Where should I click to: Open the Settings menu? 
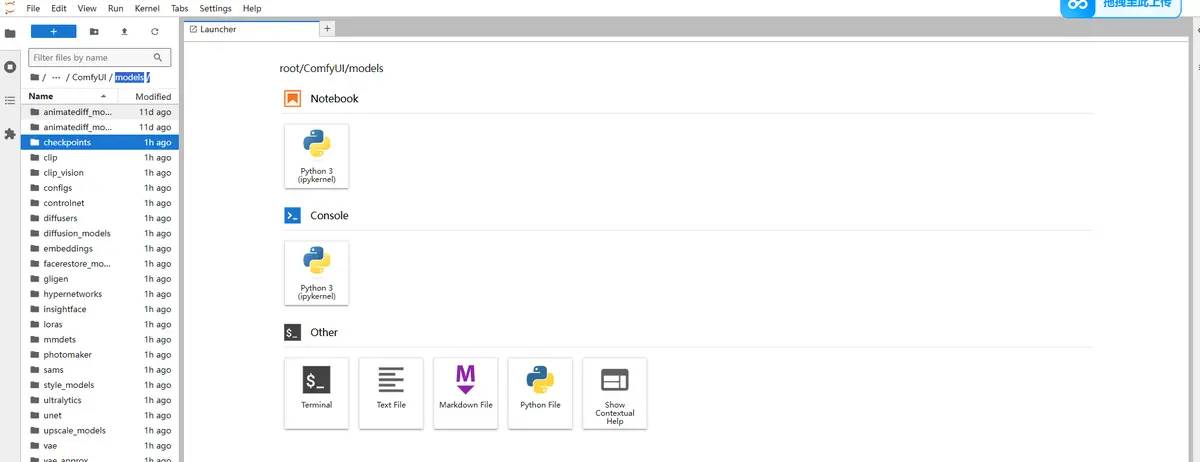[x=215, y=8]
